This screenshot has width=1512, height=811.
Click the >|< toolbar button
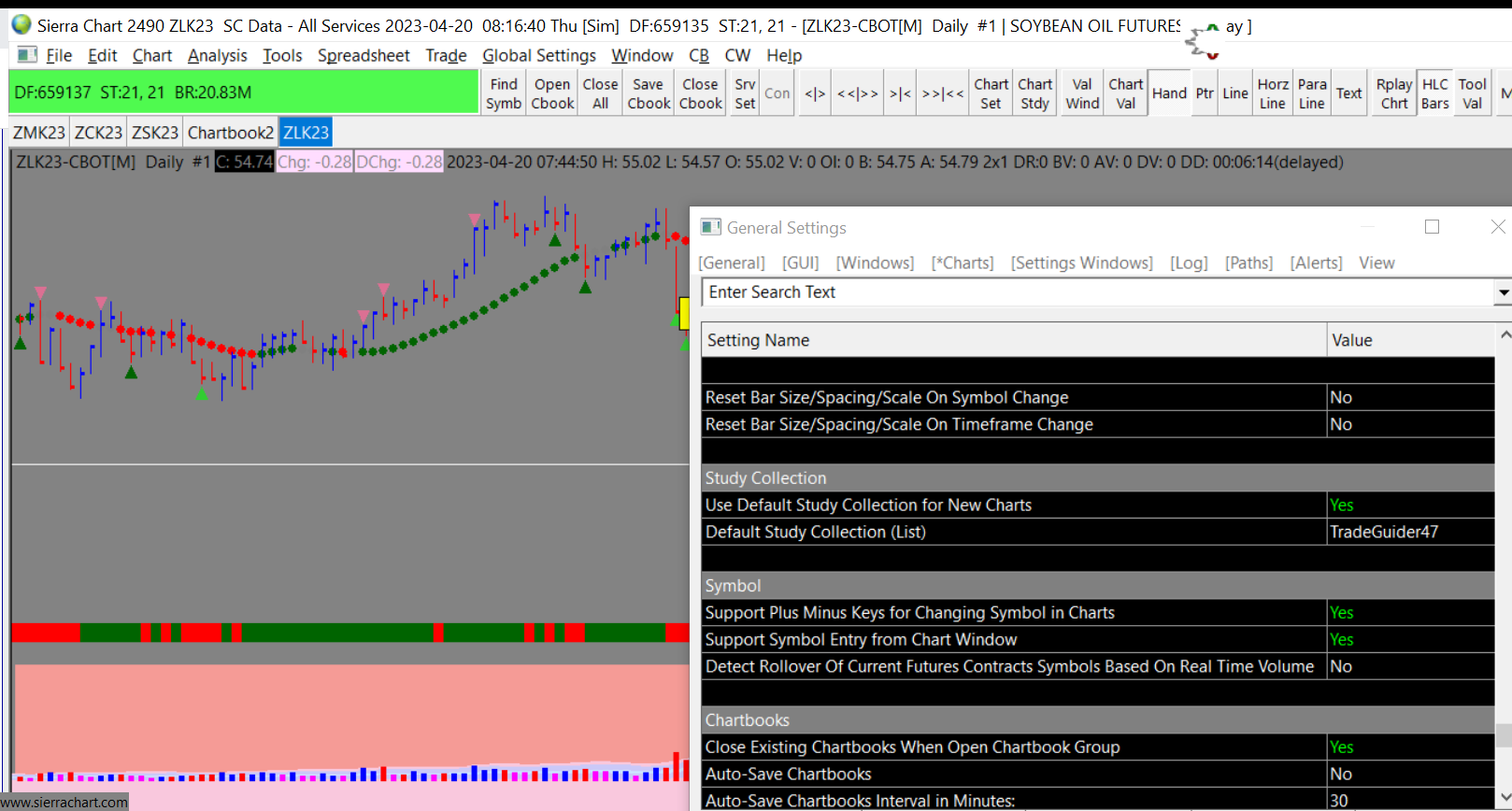tap(900, 93)
